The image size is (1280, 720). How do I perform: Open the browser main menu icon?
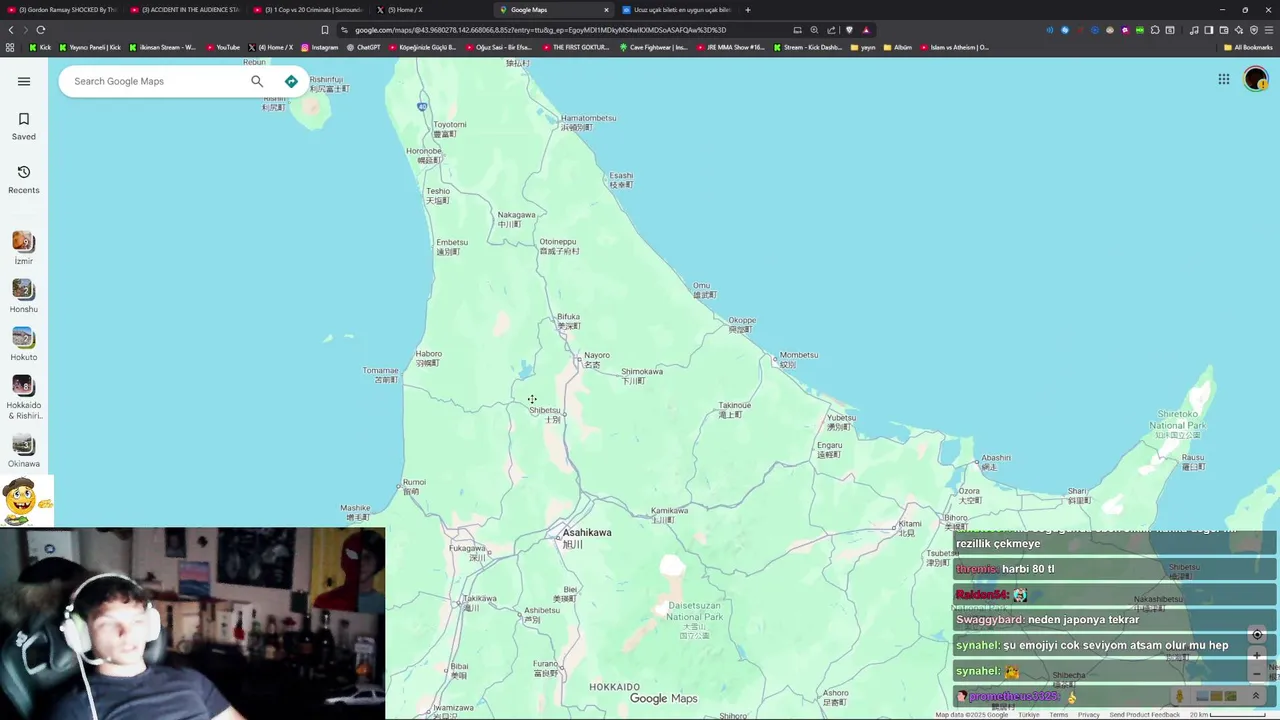tap(1269, 30)
